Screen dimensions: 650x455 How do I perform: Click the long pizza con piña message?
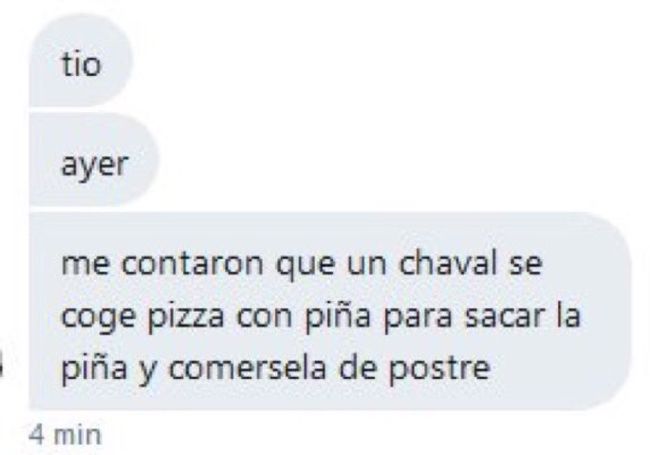pos(330,311)
